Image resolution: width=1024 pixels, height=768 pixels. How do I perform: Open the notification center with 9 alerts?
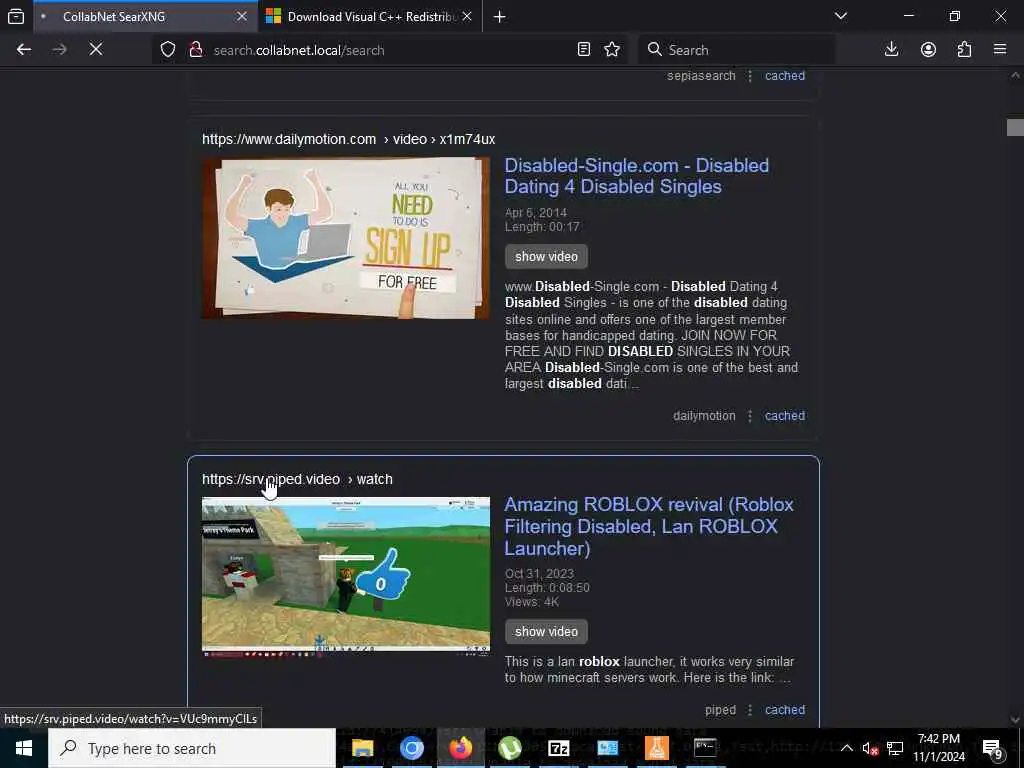992,748
